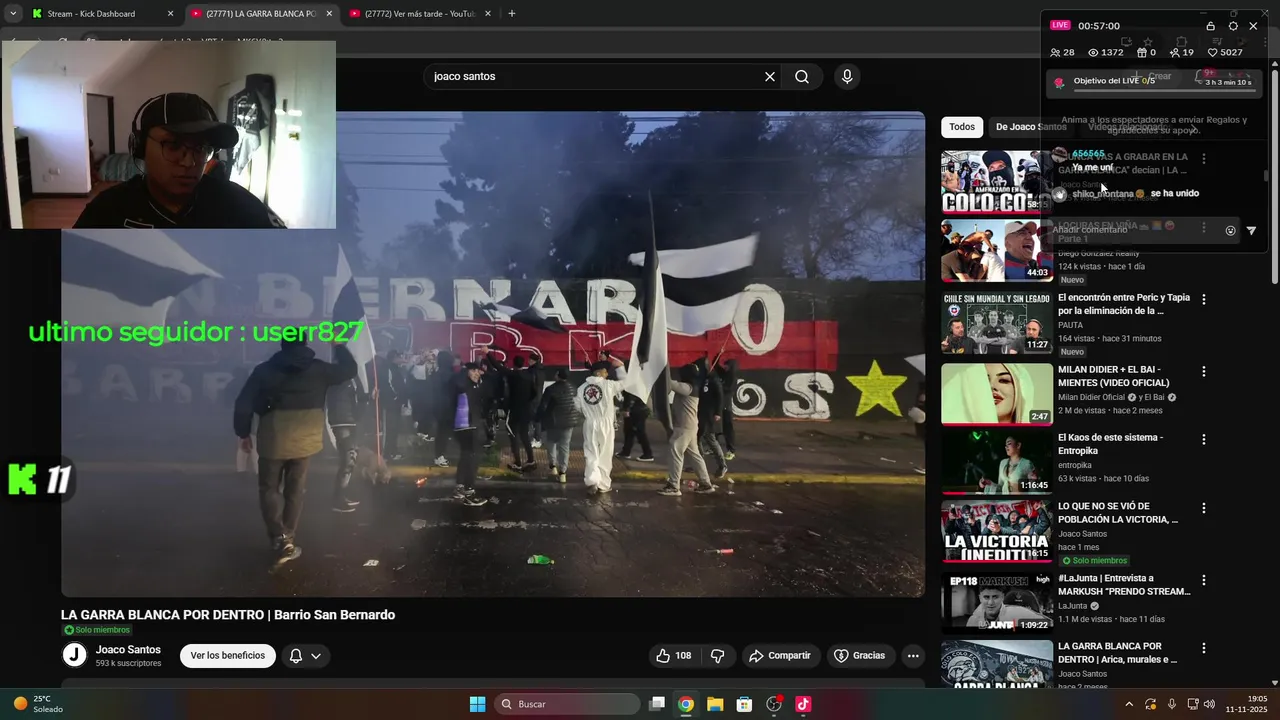
Task: Close the Kick Dashboard tab
Action: tap(170, 14)
